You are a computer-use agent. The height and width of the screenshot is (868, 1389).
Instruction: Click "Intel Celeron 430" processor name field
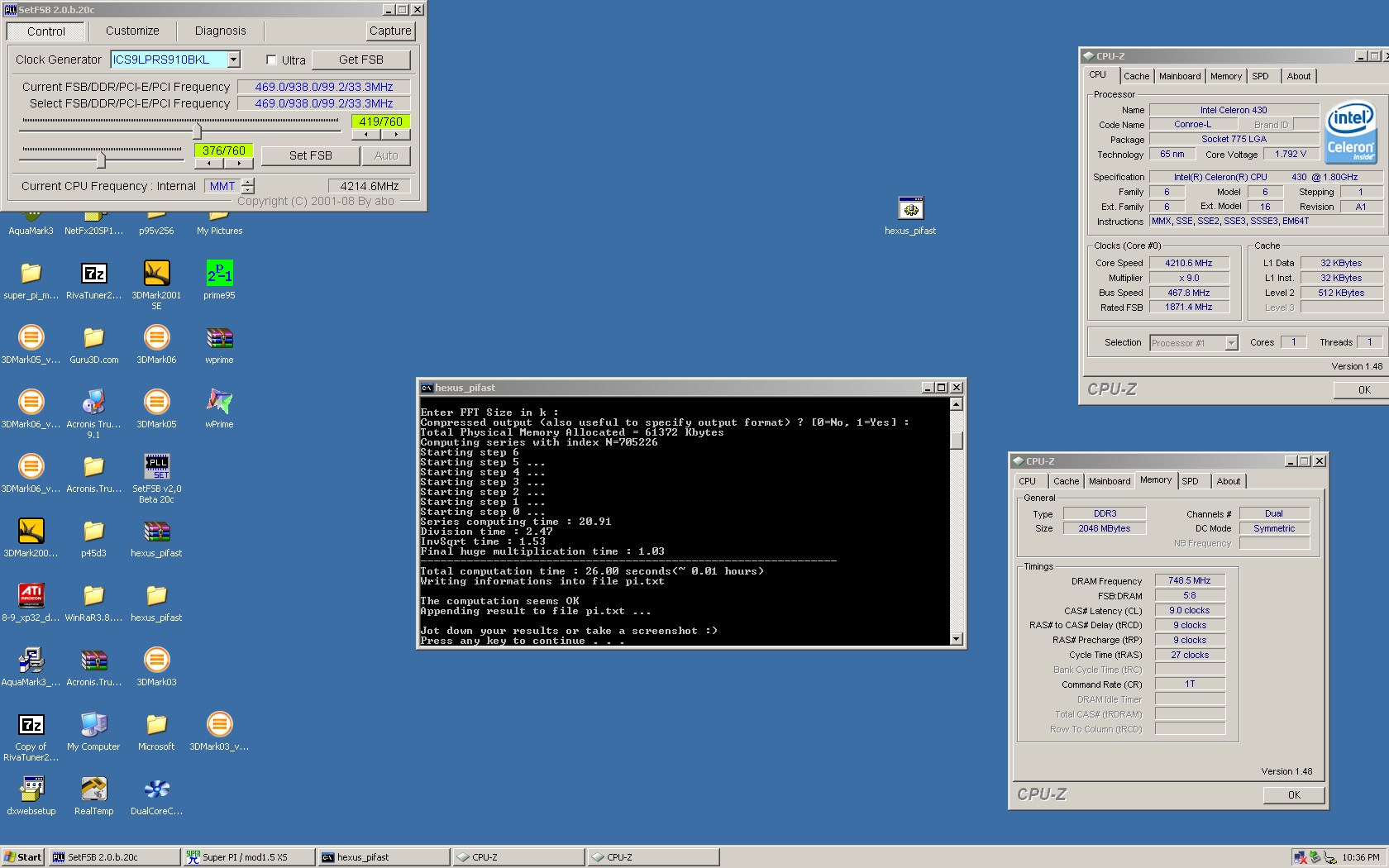tap(1234, 110)
